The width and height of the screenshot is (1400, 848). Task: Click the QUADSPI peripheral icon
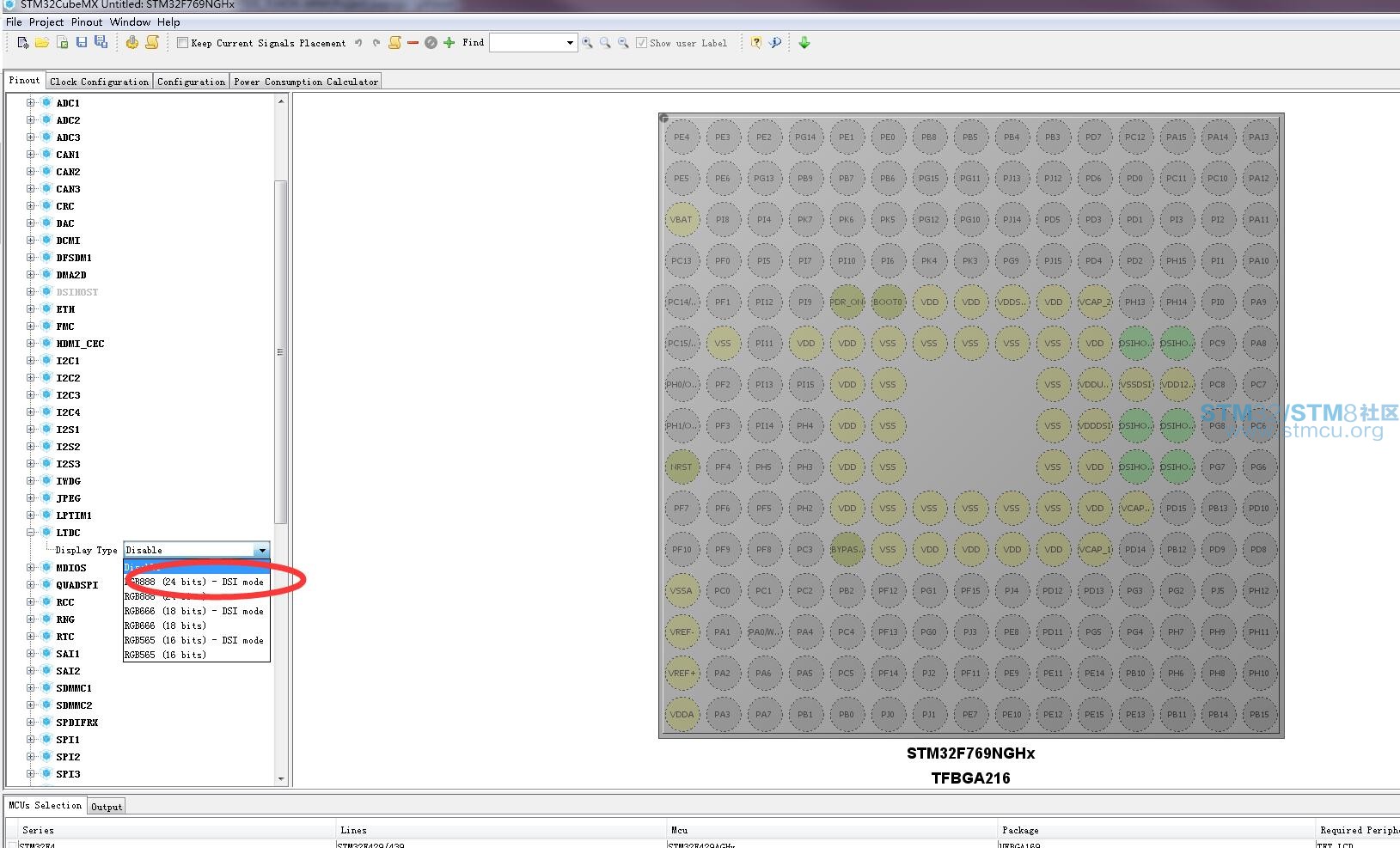[46, 584]
